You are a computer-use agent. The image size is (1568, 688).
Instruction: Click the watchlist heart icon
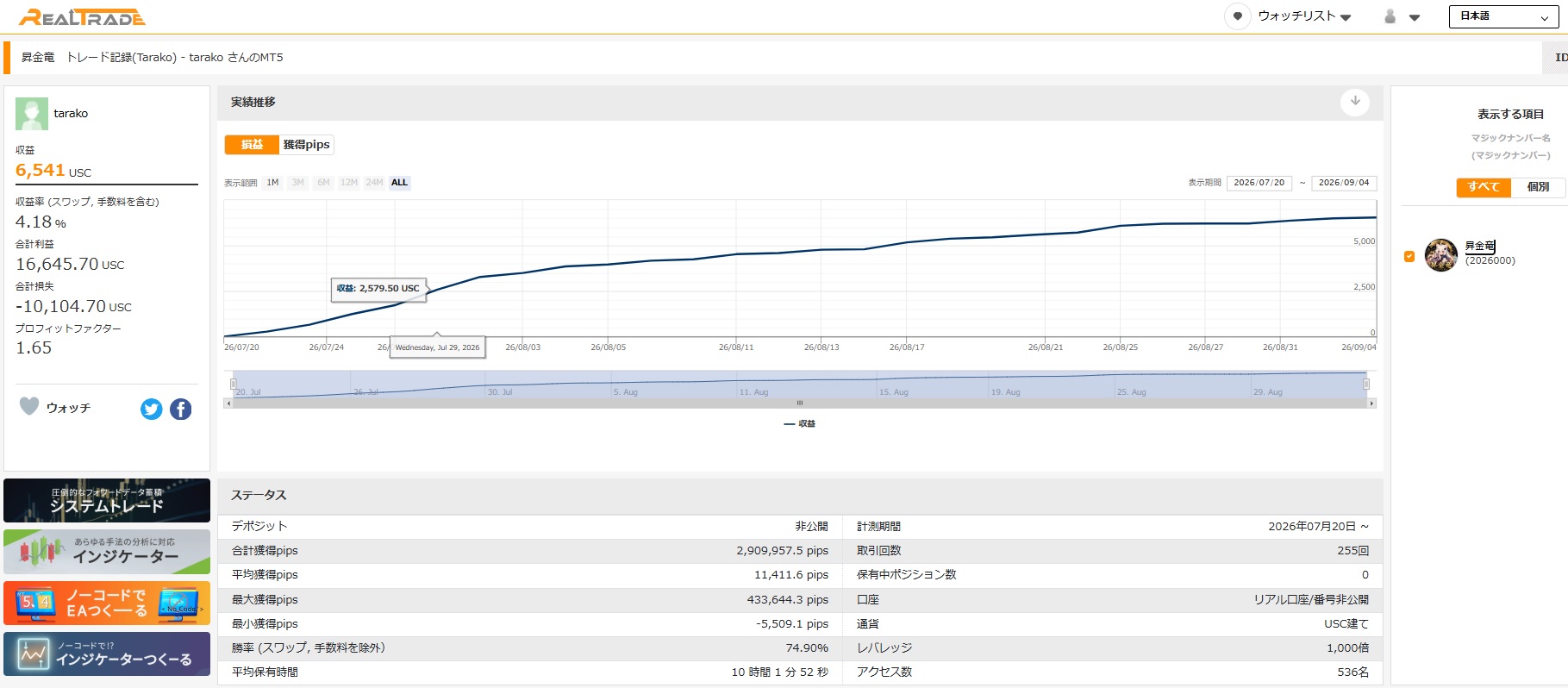coord(1238,16)
